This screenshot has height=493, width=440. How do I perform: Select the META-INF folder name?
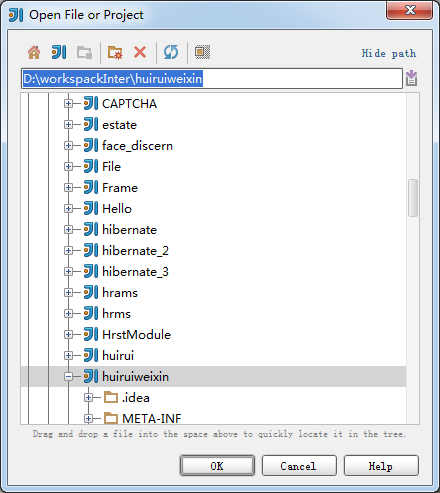click(152, 418)
